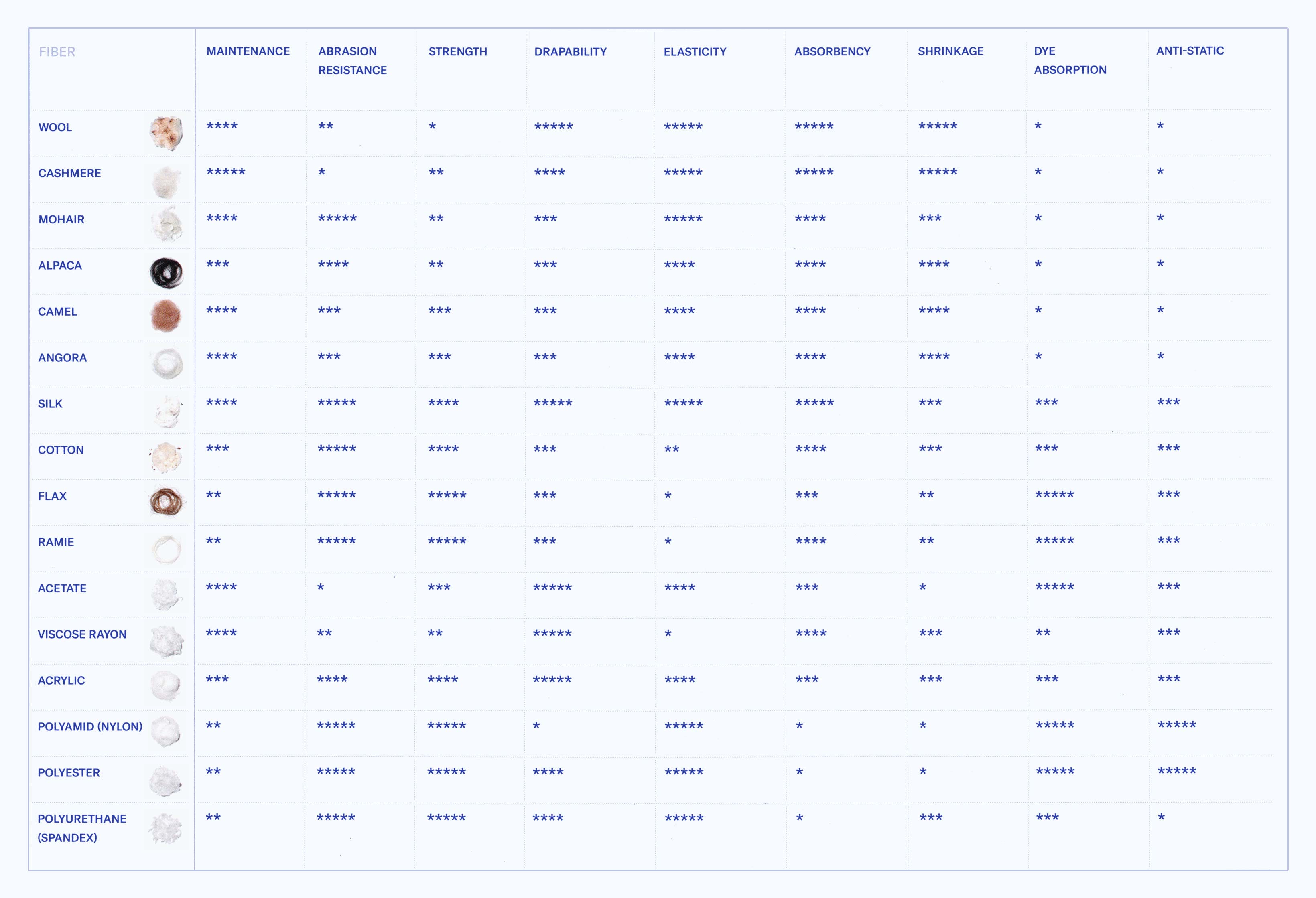Click cotton's elasticity two-star rating

pos(672,449)
